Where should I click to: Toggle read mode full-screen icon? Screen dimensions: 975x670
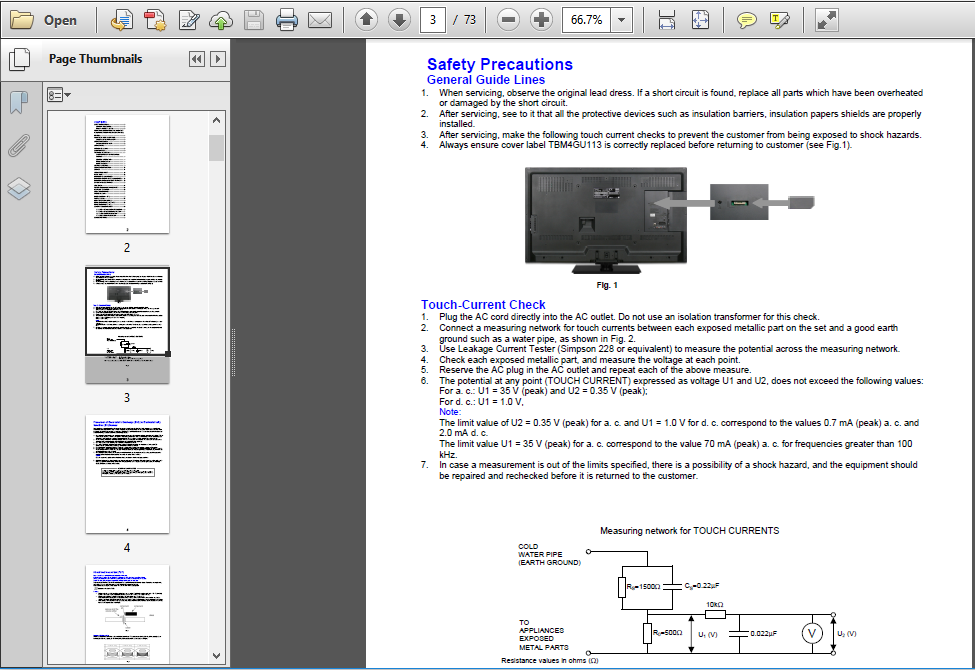pyautogui.click(x=827, y=20)
